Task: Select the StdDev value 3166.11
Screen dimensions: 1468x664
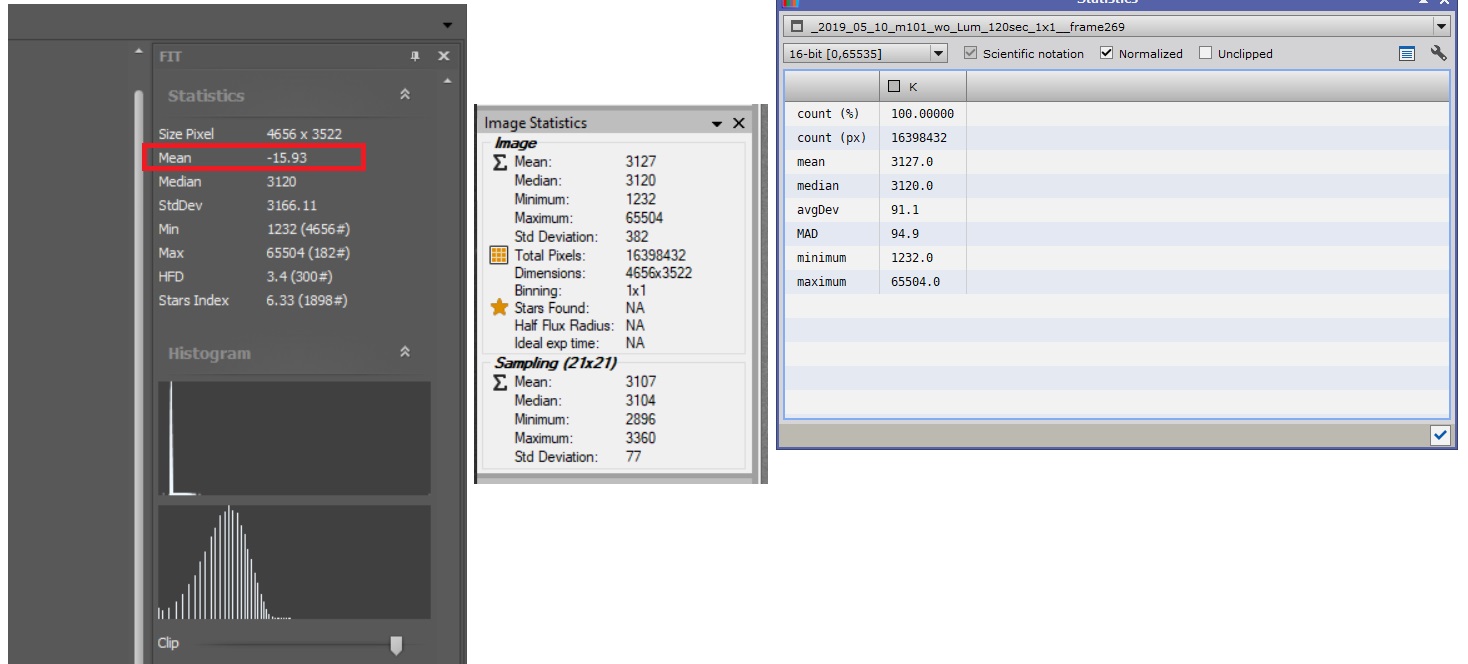Action: point(291,205)
